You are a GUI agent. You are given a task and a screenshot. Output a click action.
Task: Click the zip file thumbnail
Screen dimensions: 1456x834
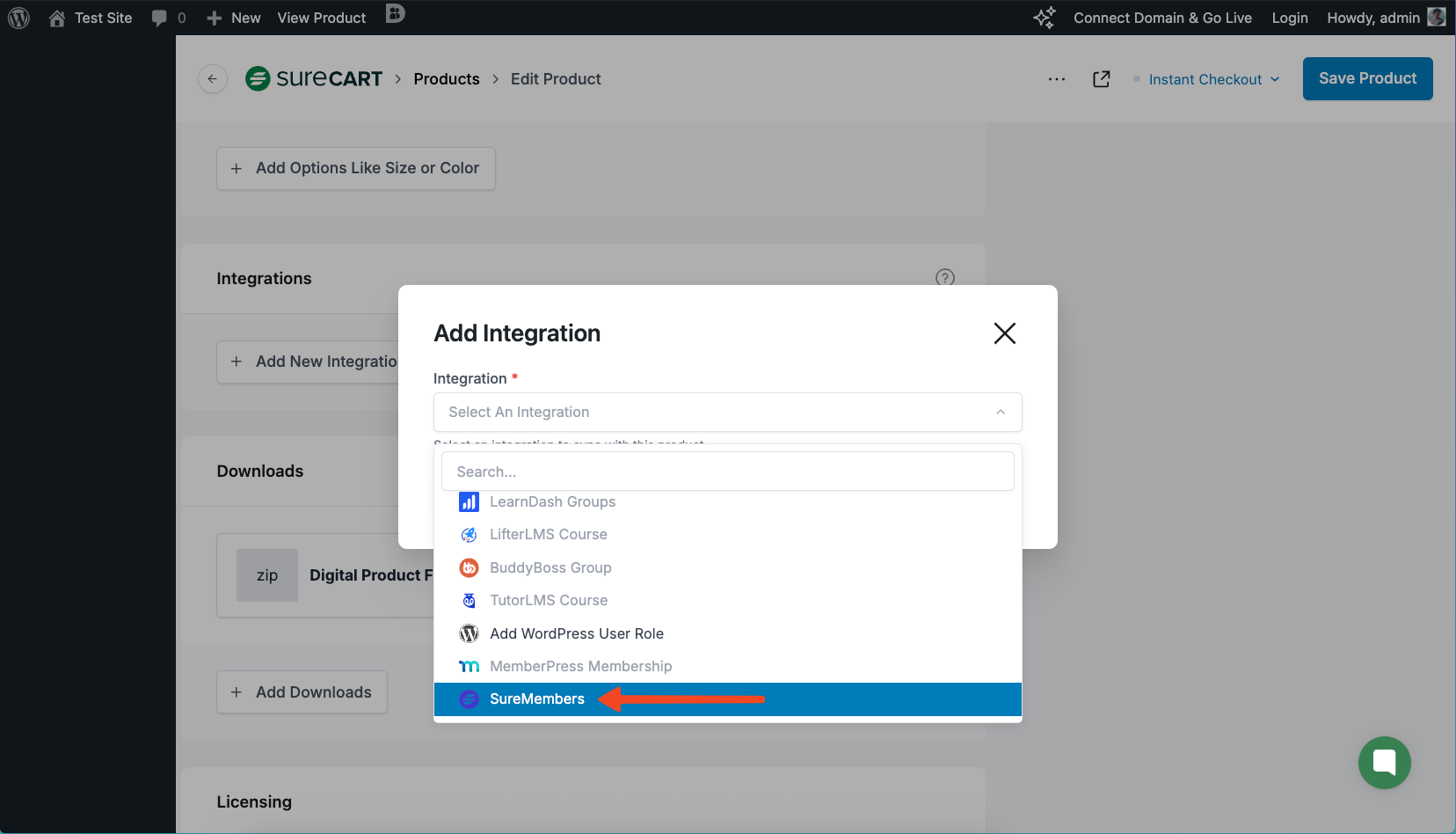(267, 575)
